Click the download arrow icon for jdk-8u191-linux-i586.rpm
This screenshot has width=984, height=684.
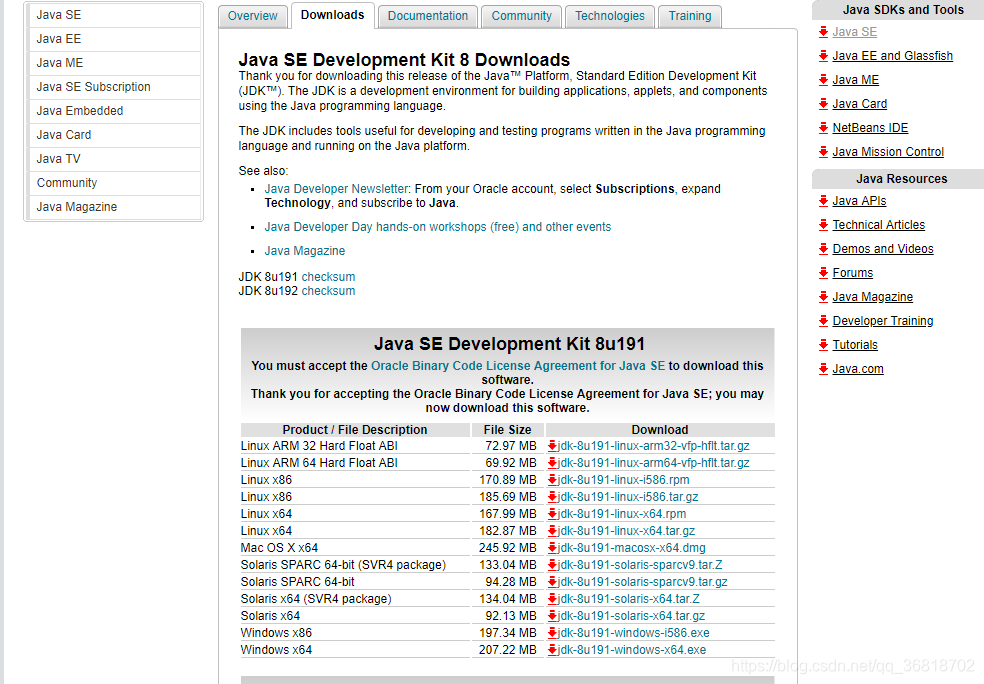tap(552, 480)
